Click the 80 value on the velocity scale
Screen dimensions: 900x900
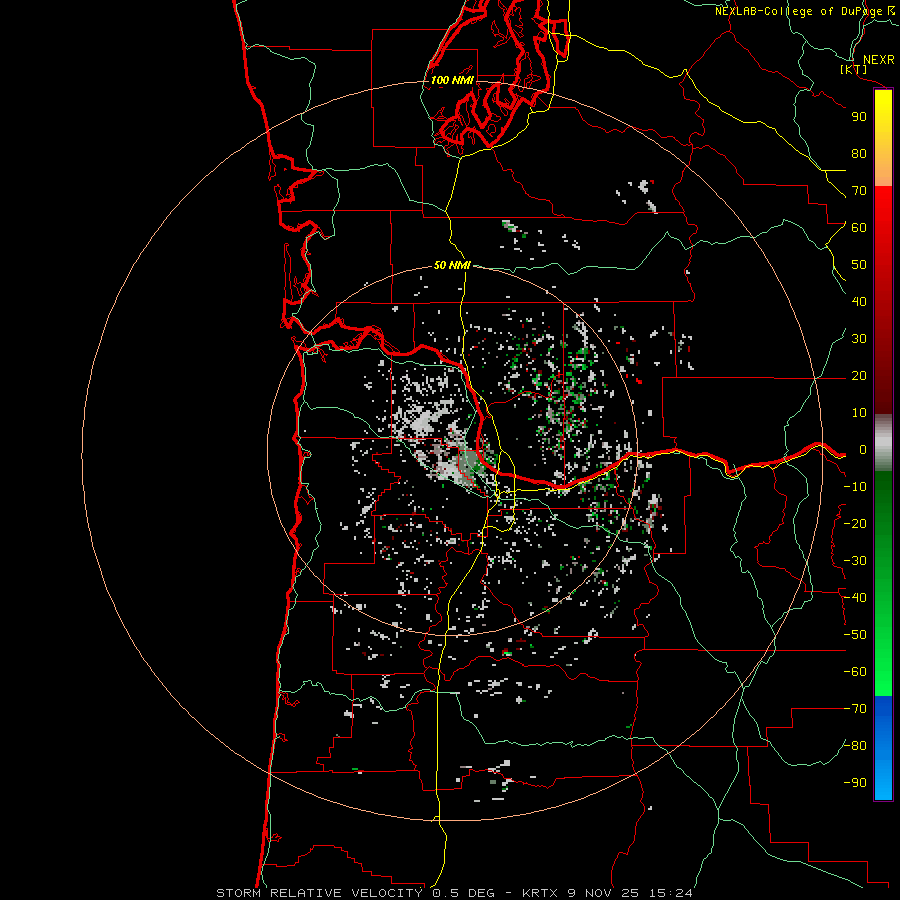point(859,154)
